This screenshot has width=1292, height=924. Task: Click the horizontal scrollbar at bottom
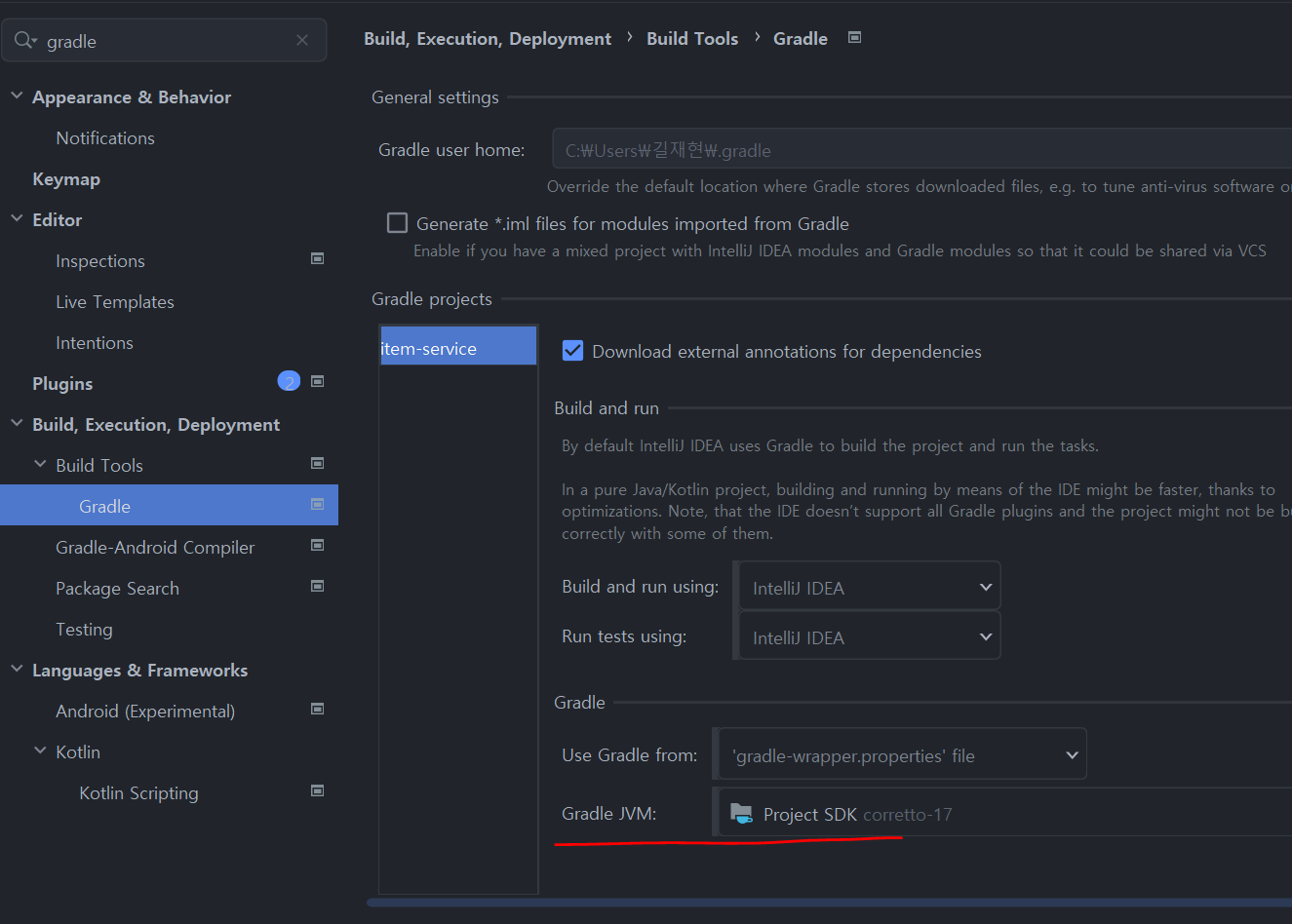point(829,903)
